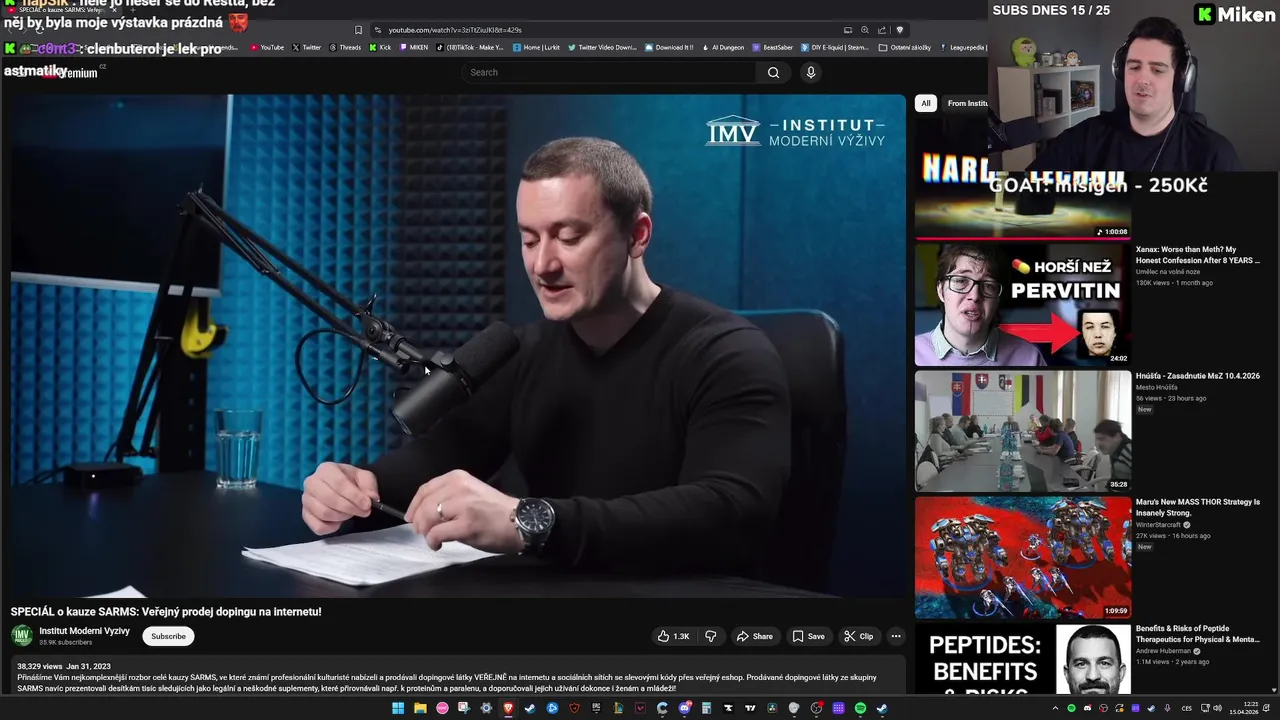Open Maru's Mass Thor strategy thumbnail
The height and width of the screenshot is (720, 1280).
[1023, 558]
